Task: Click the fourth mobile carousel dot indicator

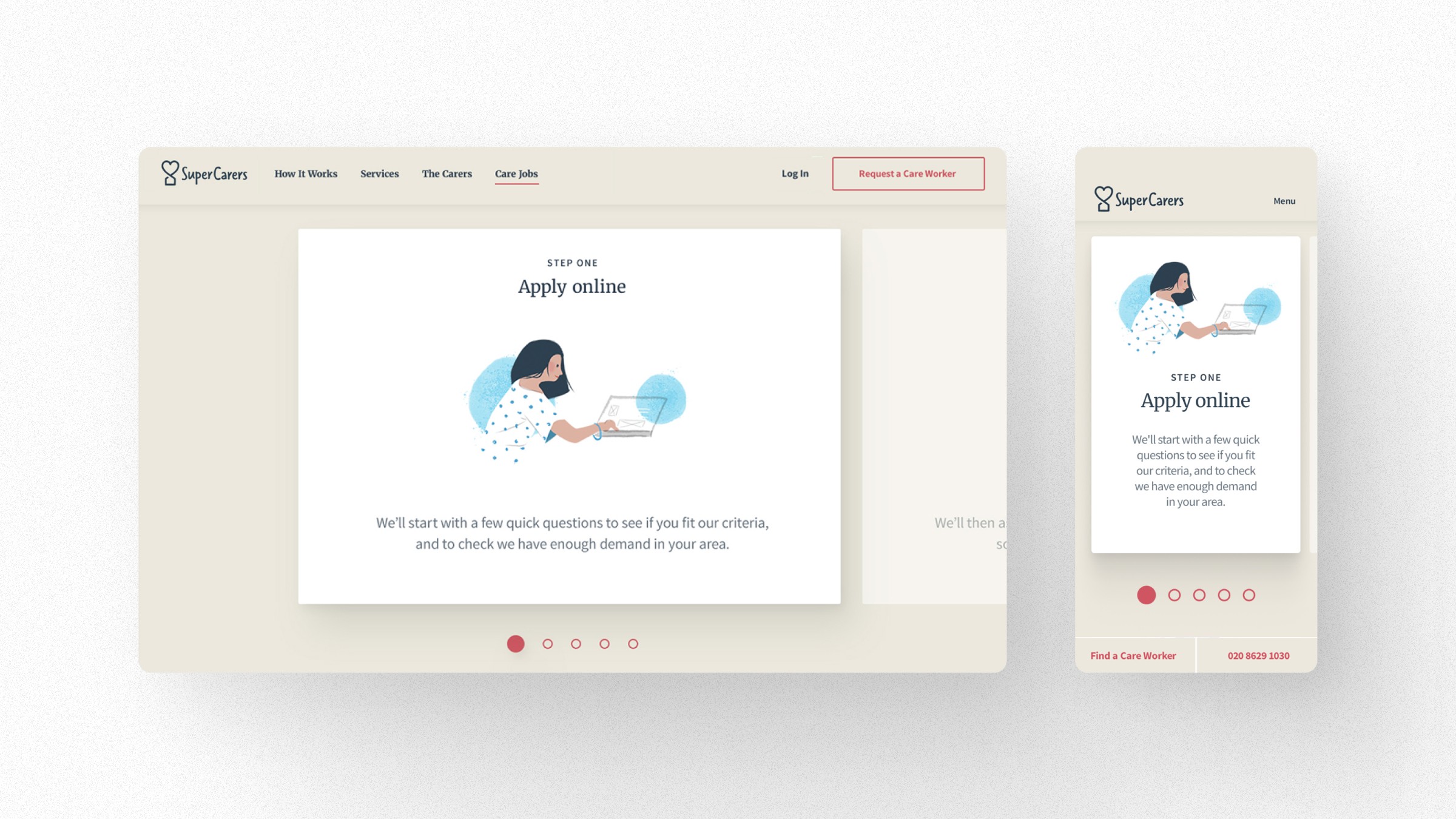Action: [1223, 594]
